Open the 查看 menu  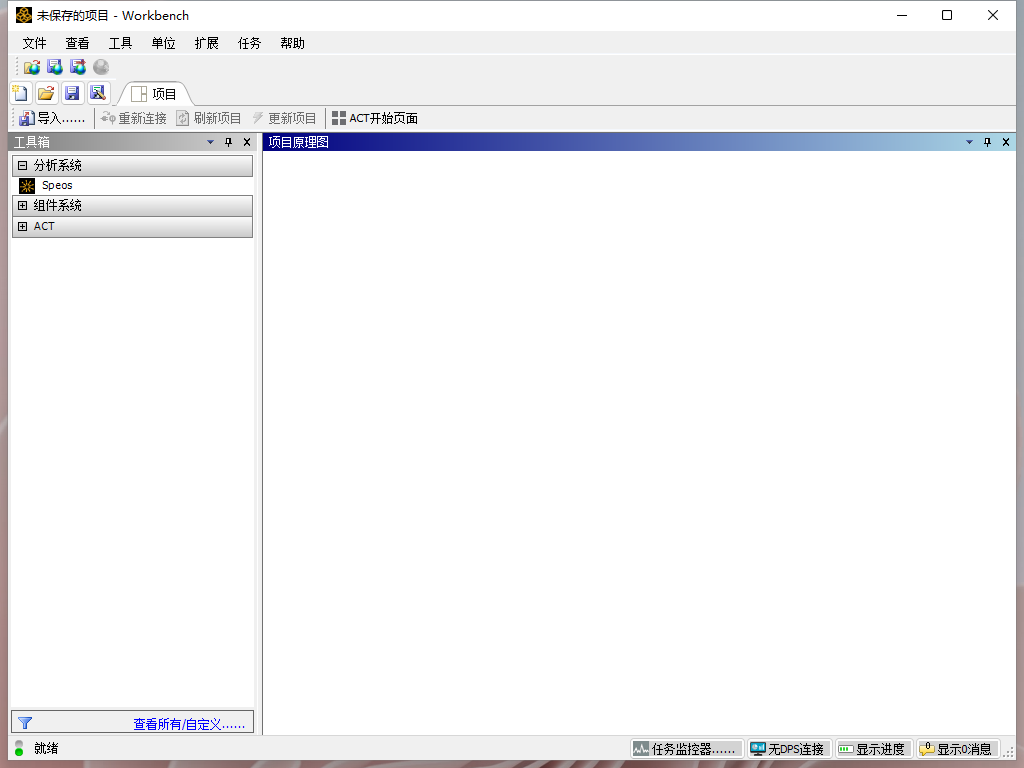coord(77,43)
